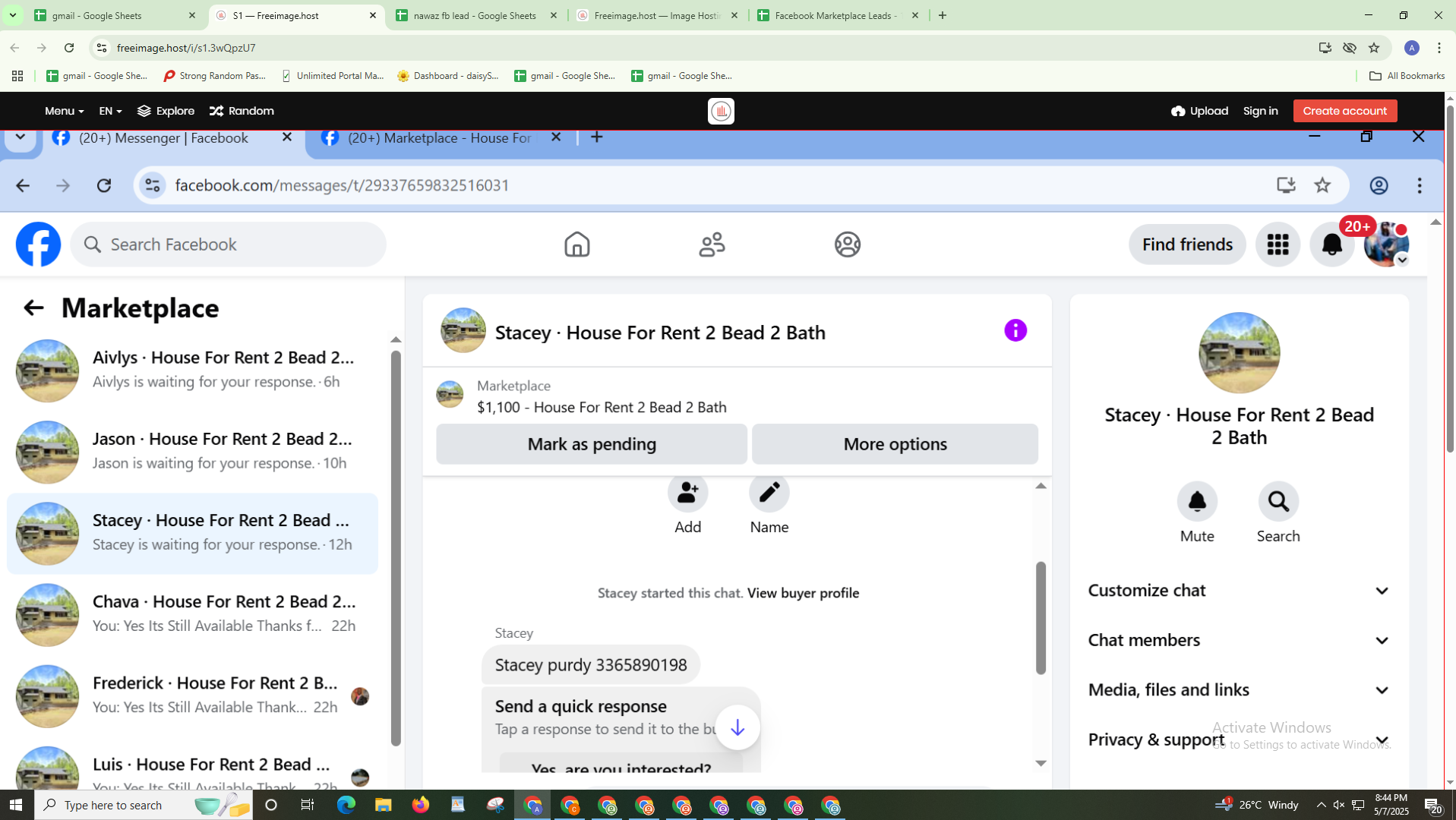Open Firefox from the taskbar
1456x820 pixels.
click(420, 805)
